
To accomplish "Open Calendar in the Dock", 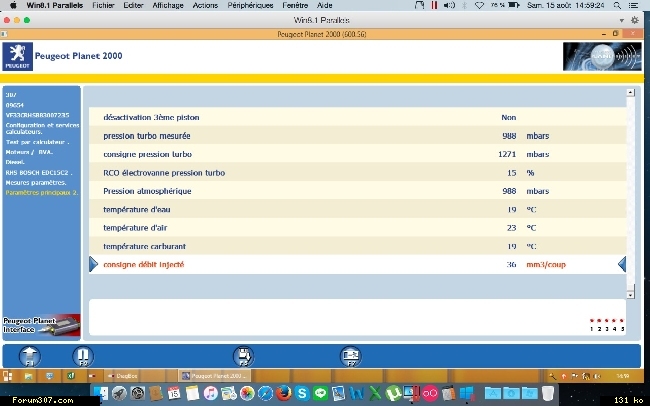I will (174, 393).
